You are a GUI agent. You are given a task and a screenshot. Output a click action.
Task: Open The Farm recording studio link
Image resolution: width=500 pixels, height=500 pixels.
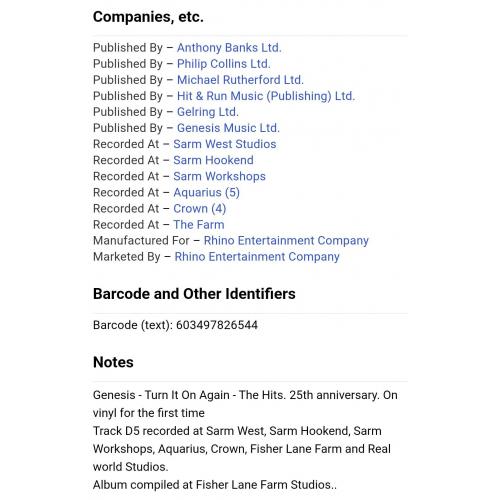[199, 224]
